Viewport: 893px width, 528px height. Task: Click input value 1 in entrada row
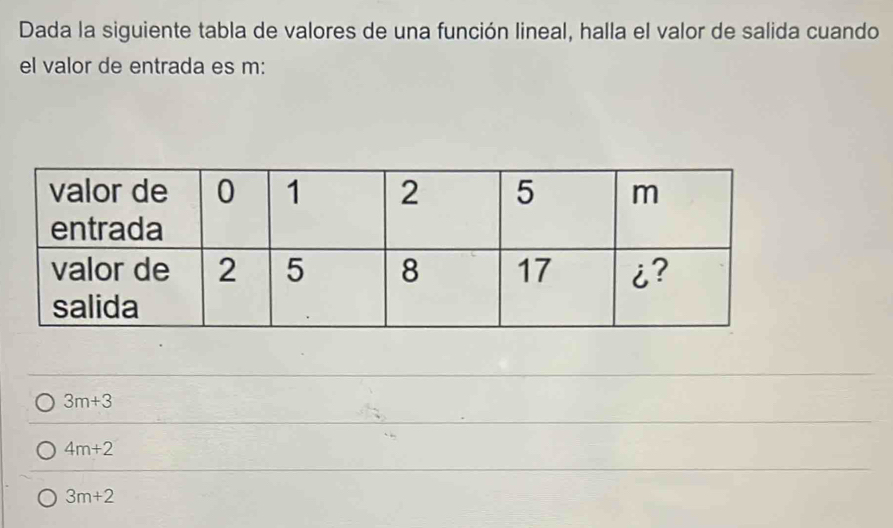294,194
